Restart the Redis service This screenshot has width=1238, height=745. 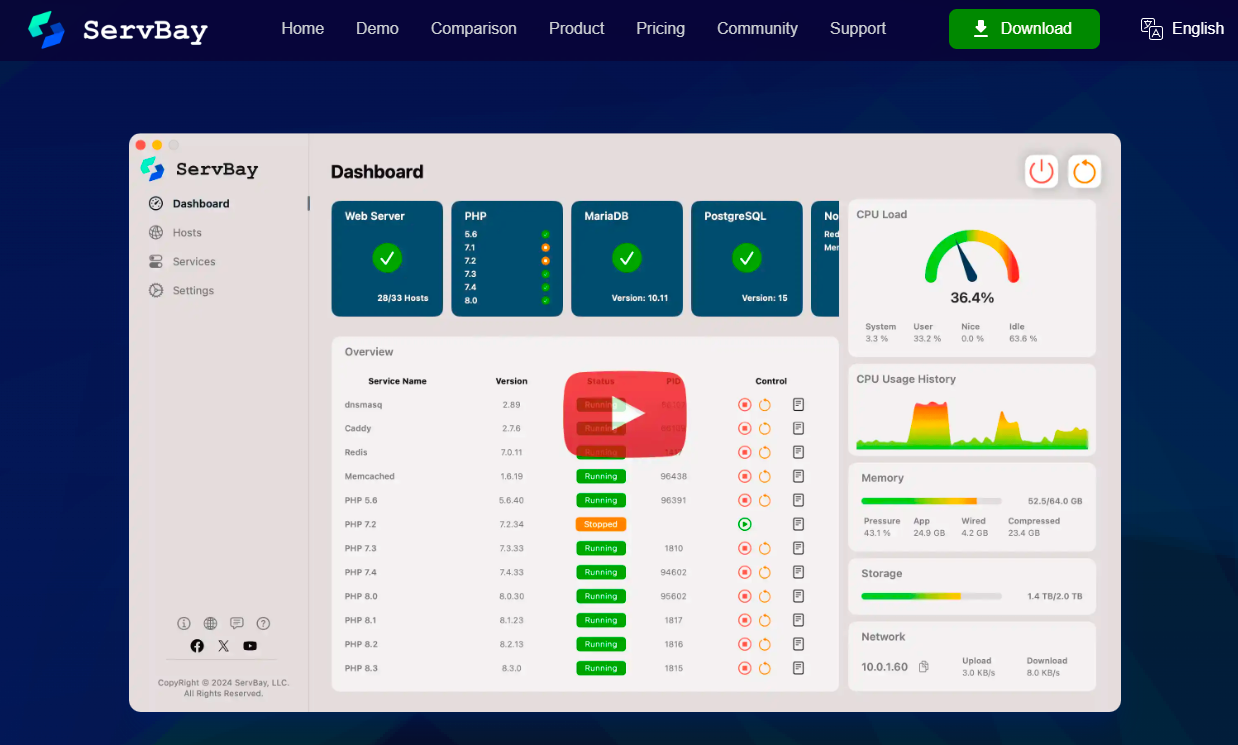pyautogui.click(x=765, y=453)
